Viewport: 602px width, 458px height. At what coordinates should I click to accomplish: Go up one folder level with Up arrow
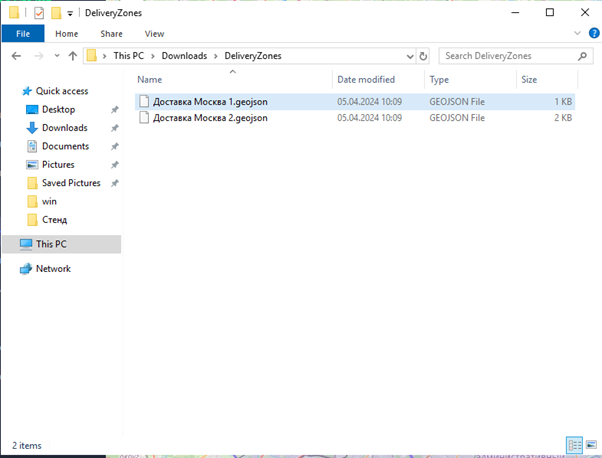pos(72,56)
